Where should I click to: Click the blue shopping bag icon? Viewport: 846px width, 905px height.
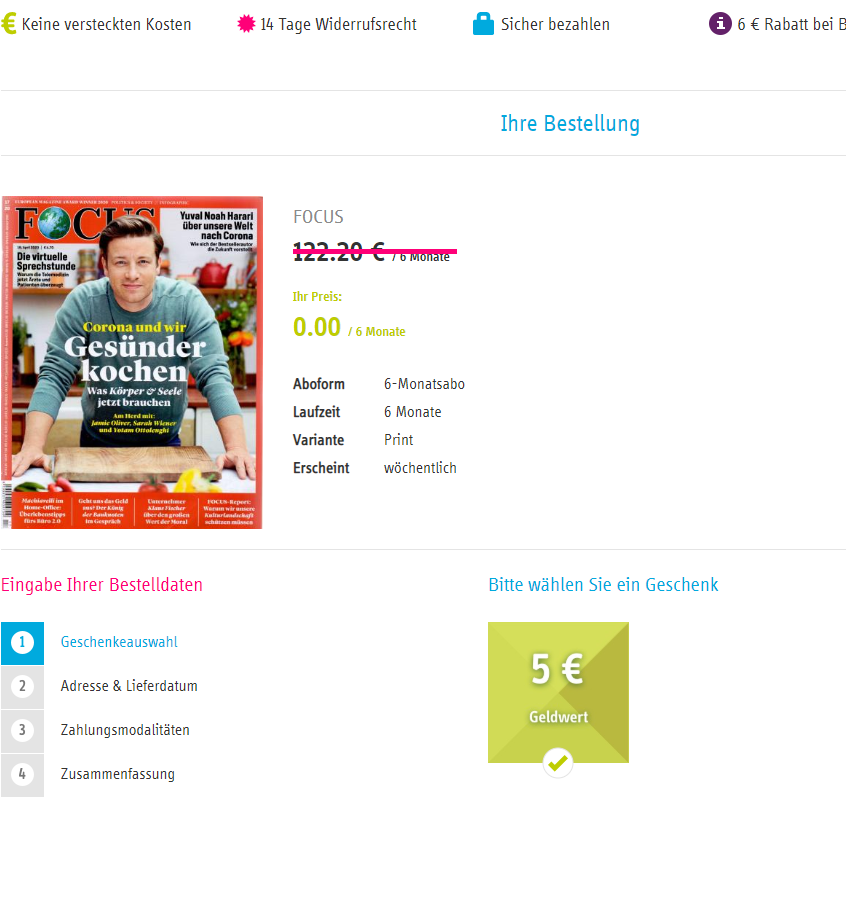tap(483, 24)
